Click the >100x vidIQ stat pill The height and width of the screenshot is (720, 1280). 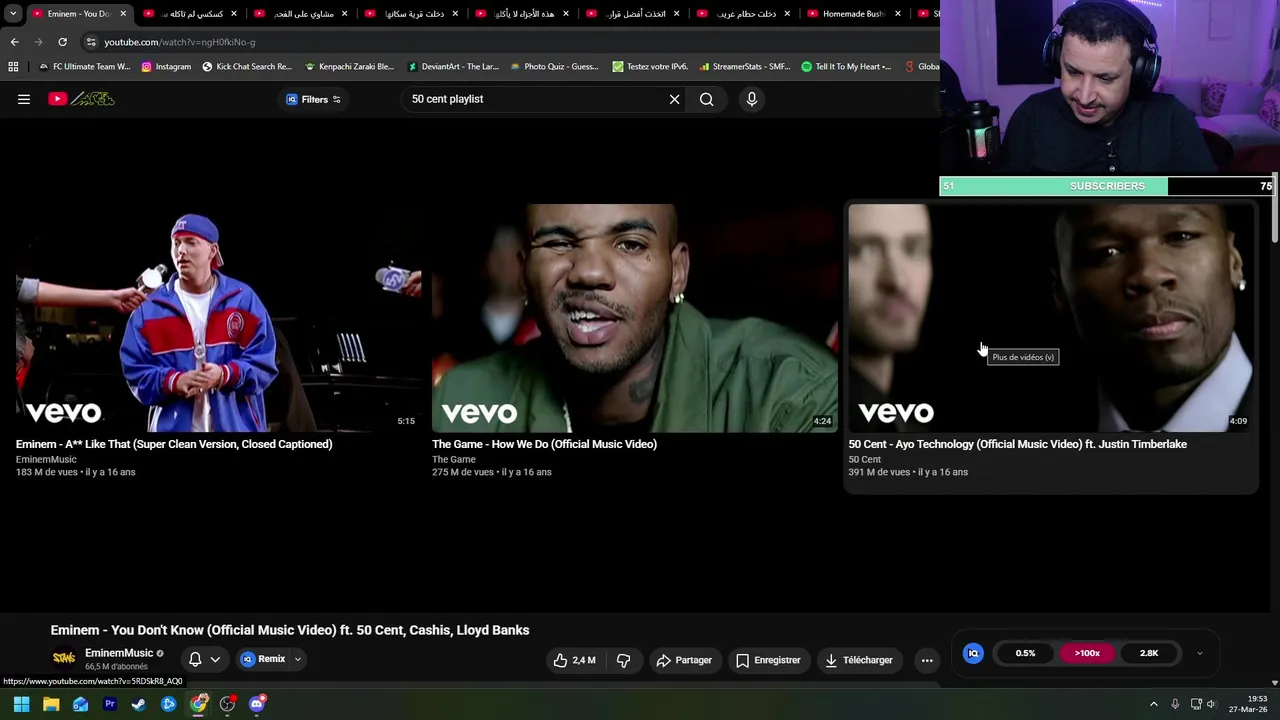coord(1087,653)
